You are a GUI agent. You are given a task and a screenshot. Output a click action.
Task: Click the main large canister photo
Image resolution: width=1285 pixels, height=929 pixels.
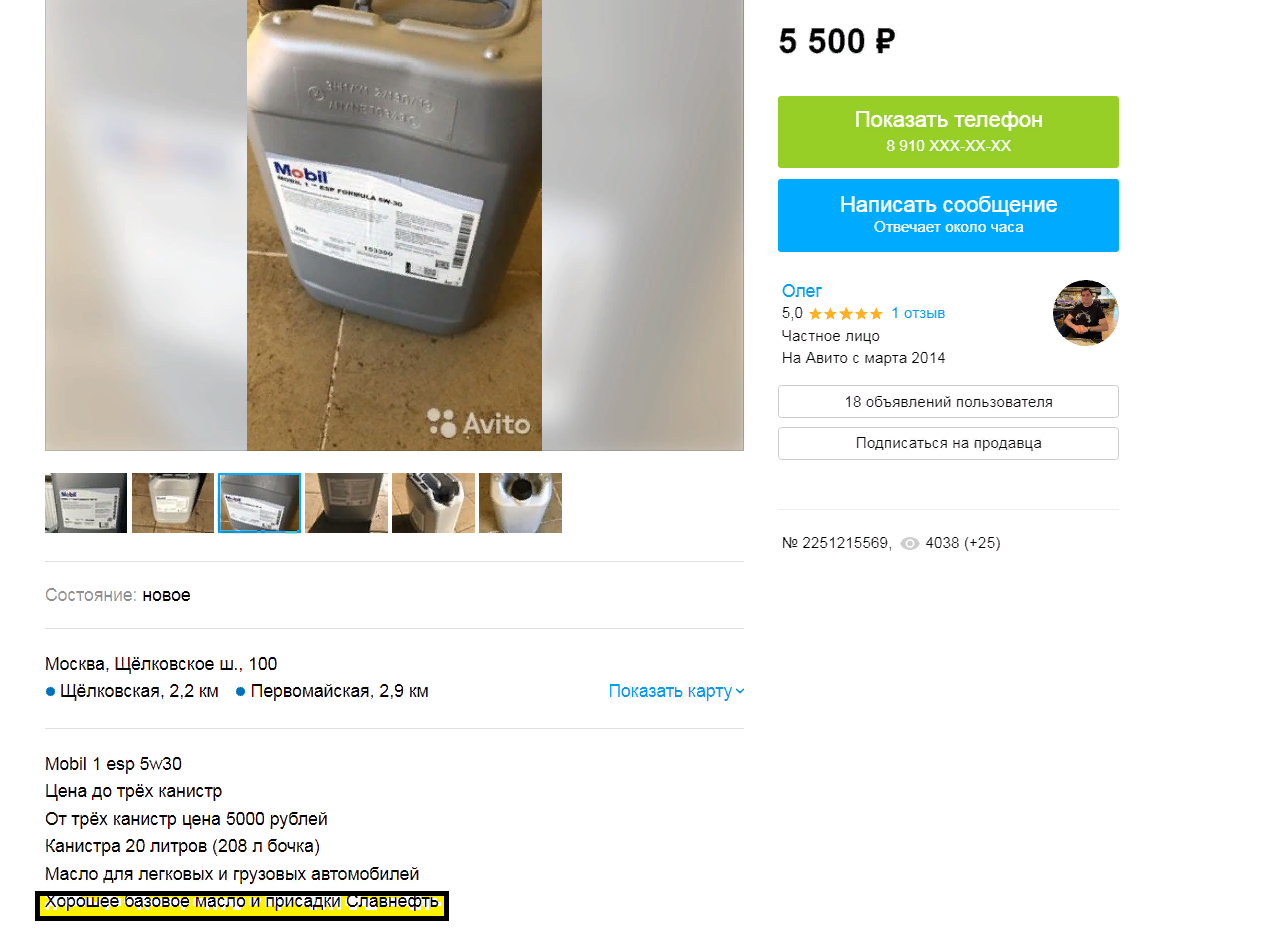coord(394,225)
